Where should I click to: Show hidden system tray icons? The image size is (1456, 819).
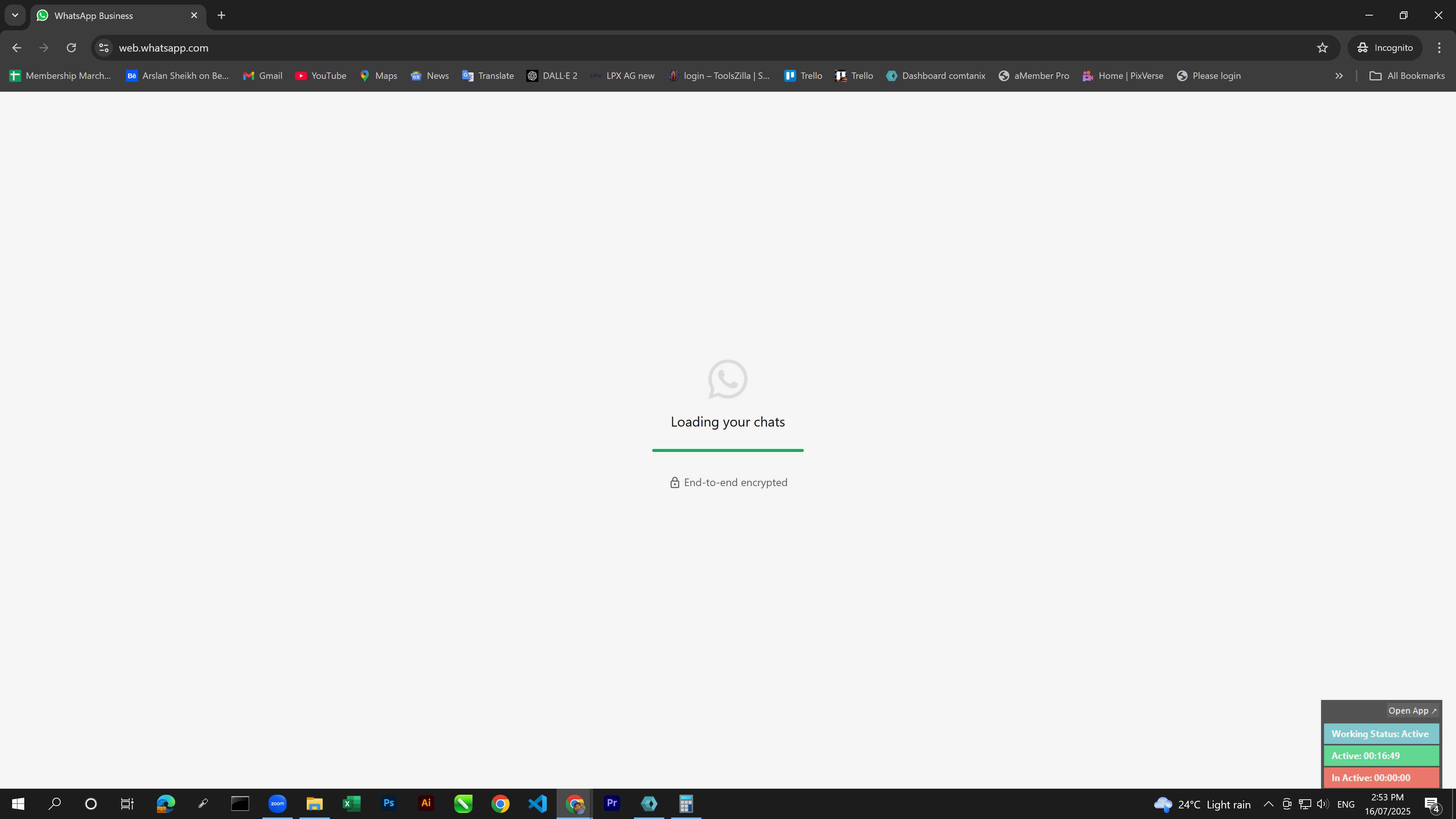pos(1268,804)
